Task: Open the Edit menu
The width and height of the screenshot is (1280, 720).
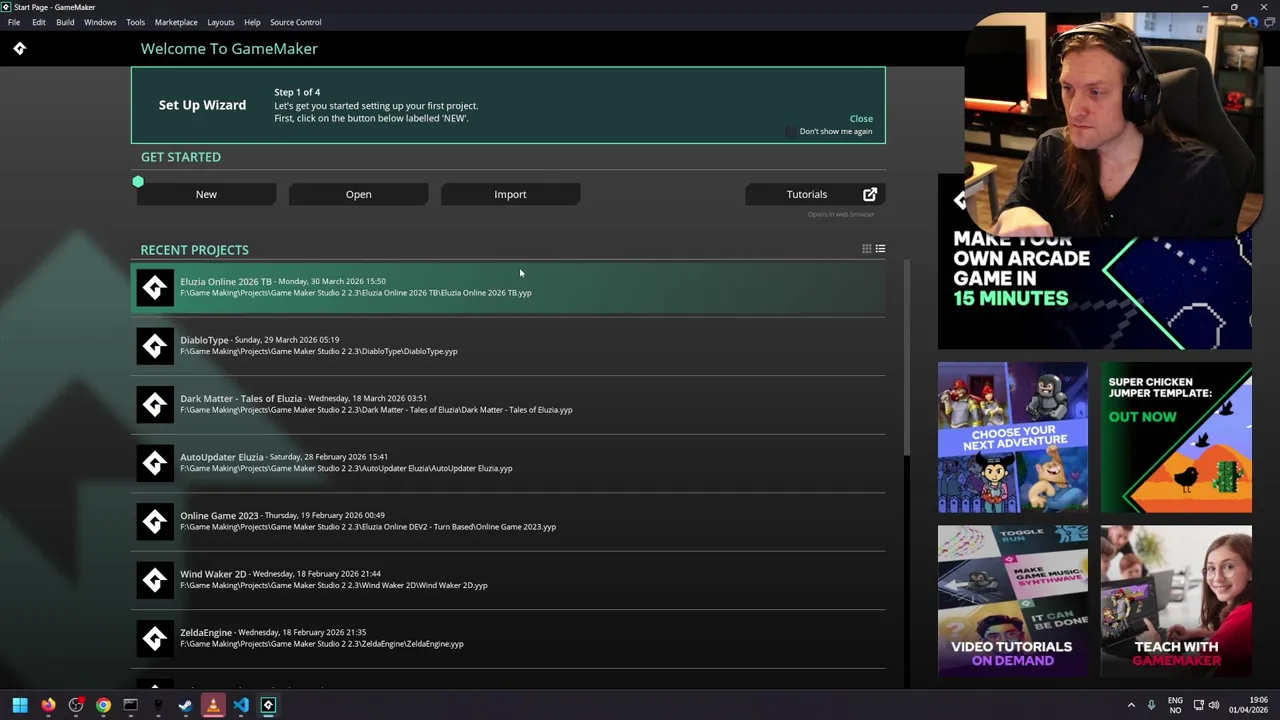Action: point(38,22)
